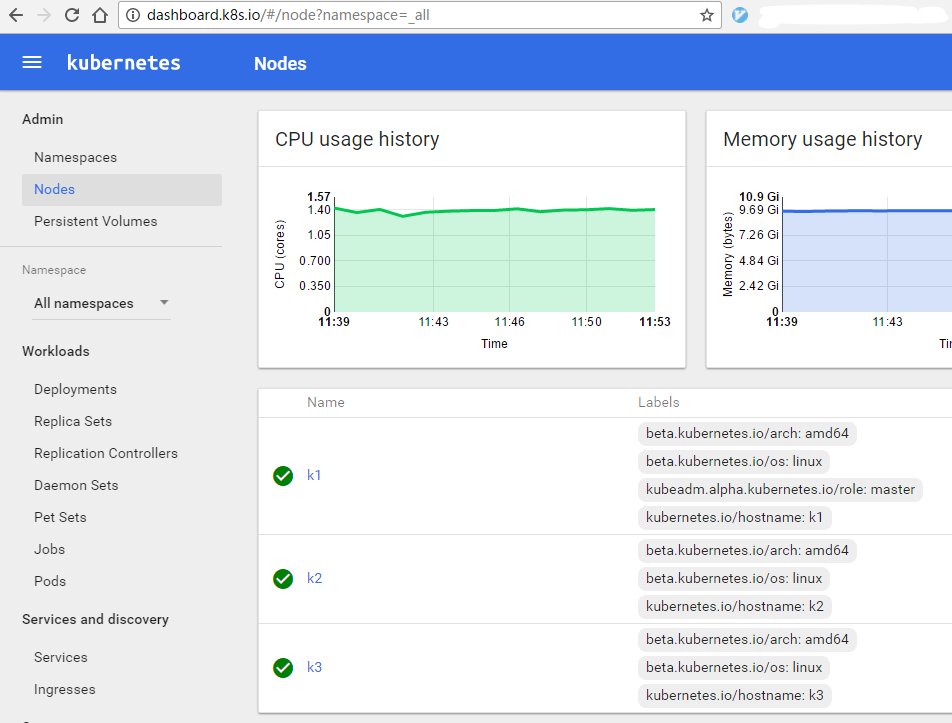Click the status check icon beside k2
Viewport: 952px width, 723px height.
pyautogui.click(x=283, y=578)
